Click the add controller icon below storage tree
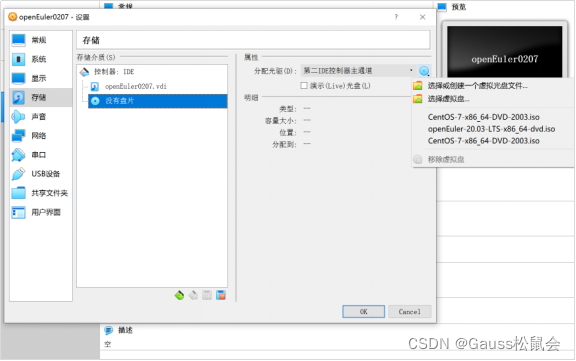 (x=179, y=295)
